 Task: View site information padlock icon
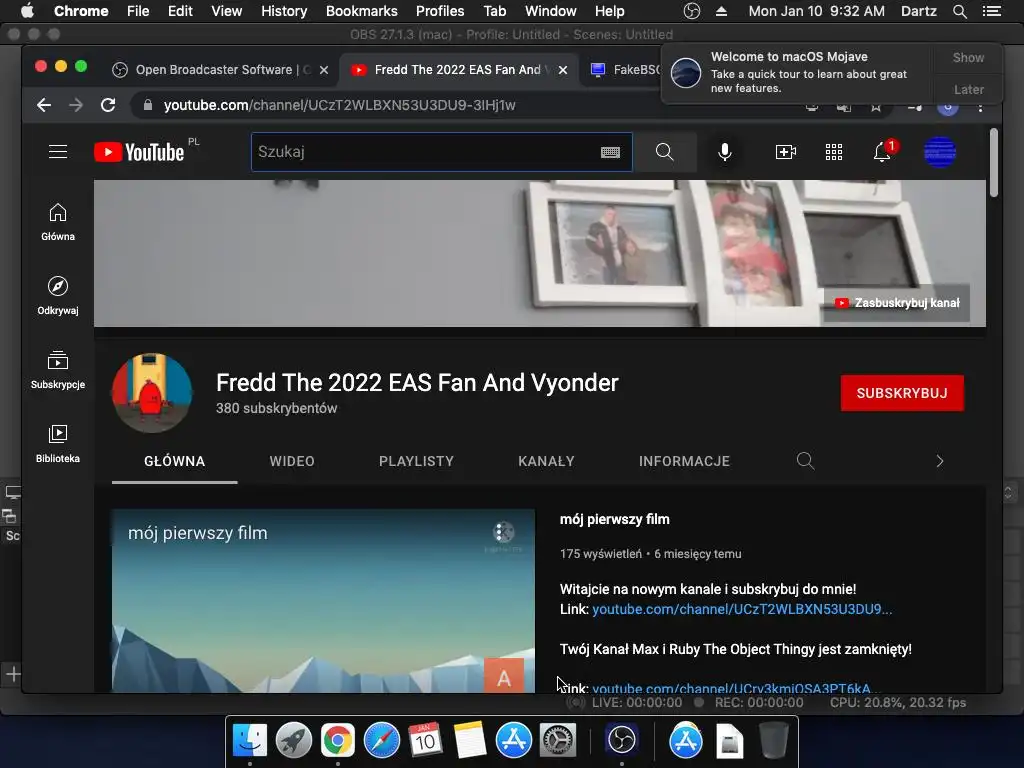[x=148, y=105]
